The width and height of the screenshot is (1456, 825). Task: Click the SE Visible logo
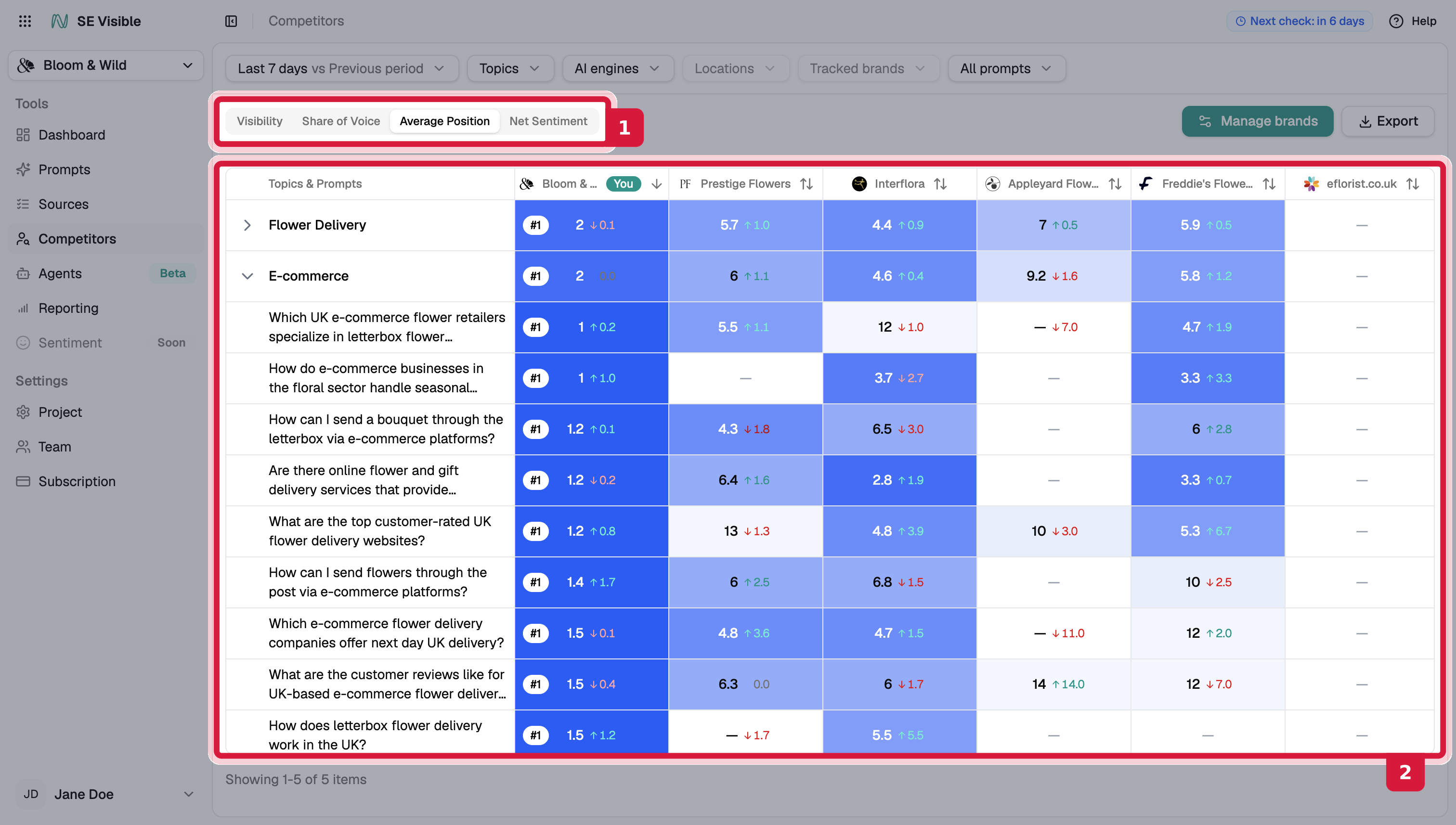coord(60,21)
